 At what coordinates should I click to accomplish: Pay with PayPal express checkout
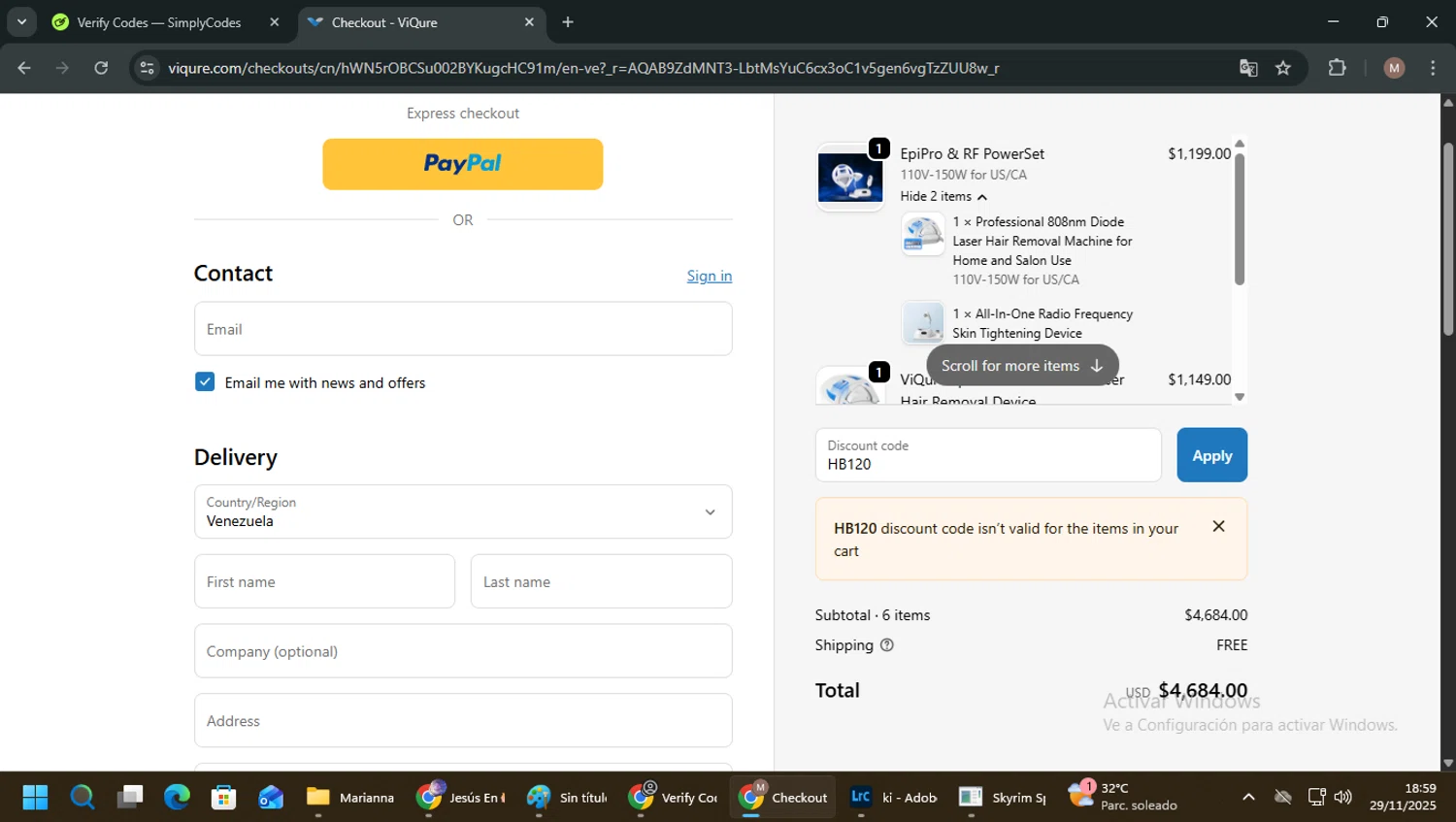(463, 164)
